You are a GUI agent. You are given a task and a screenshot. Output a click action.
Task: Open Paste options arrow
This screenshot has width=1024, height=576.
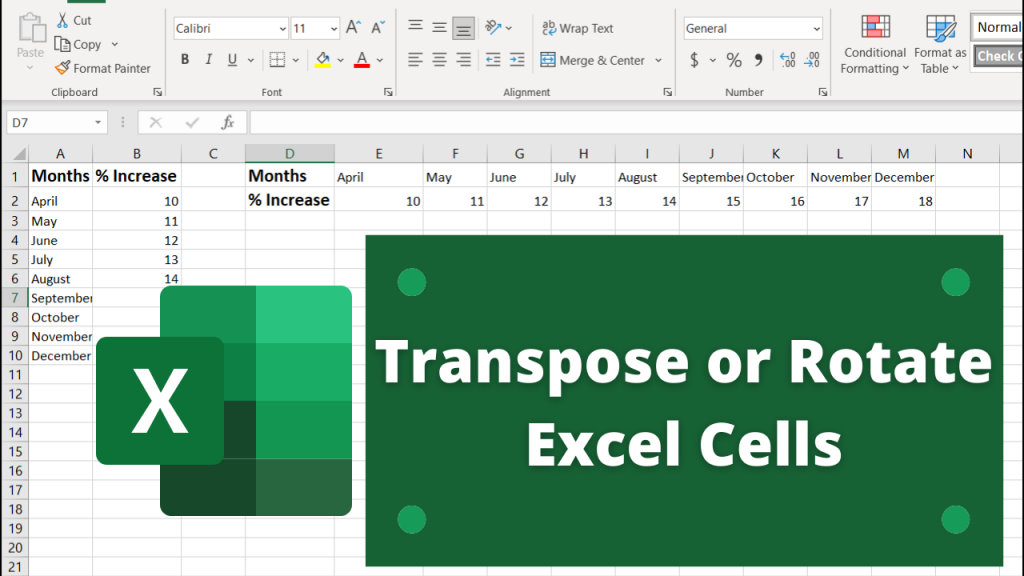30,68
